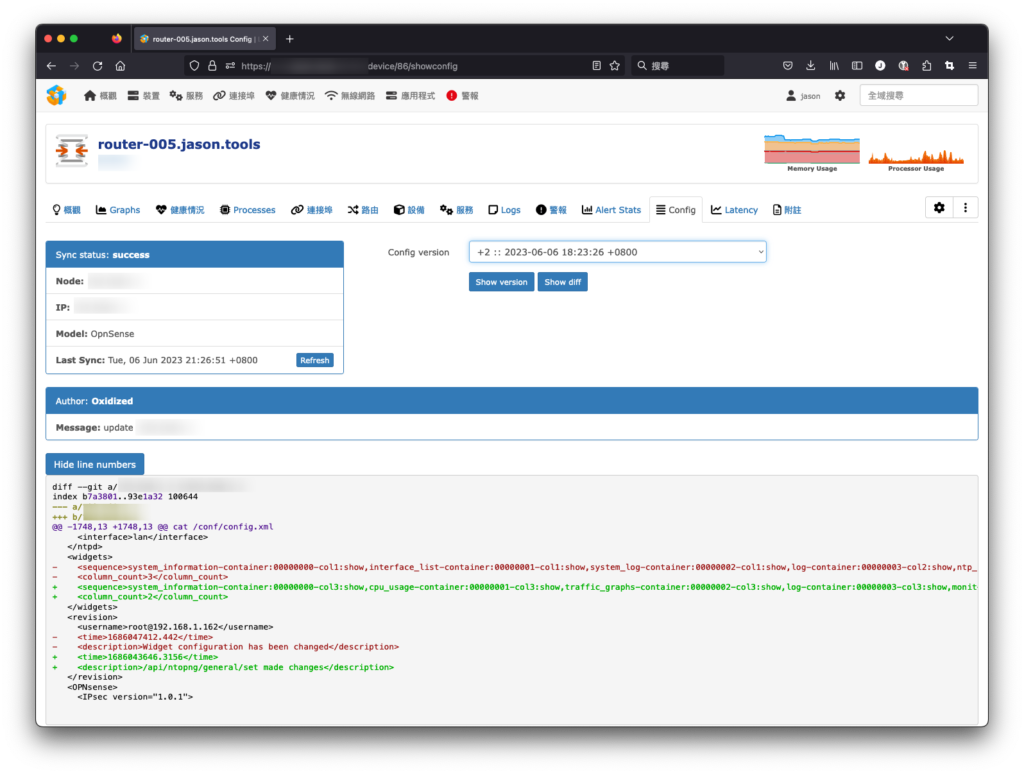Viewport: 1024px width, 774px height.
Task: Open the Firefox downloads arrow icon
Action: [x=810, y=65]
